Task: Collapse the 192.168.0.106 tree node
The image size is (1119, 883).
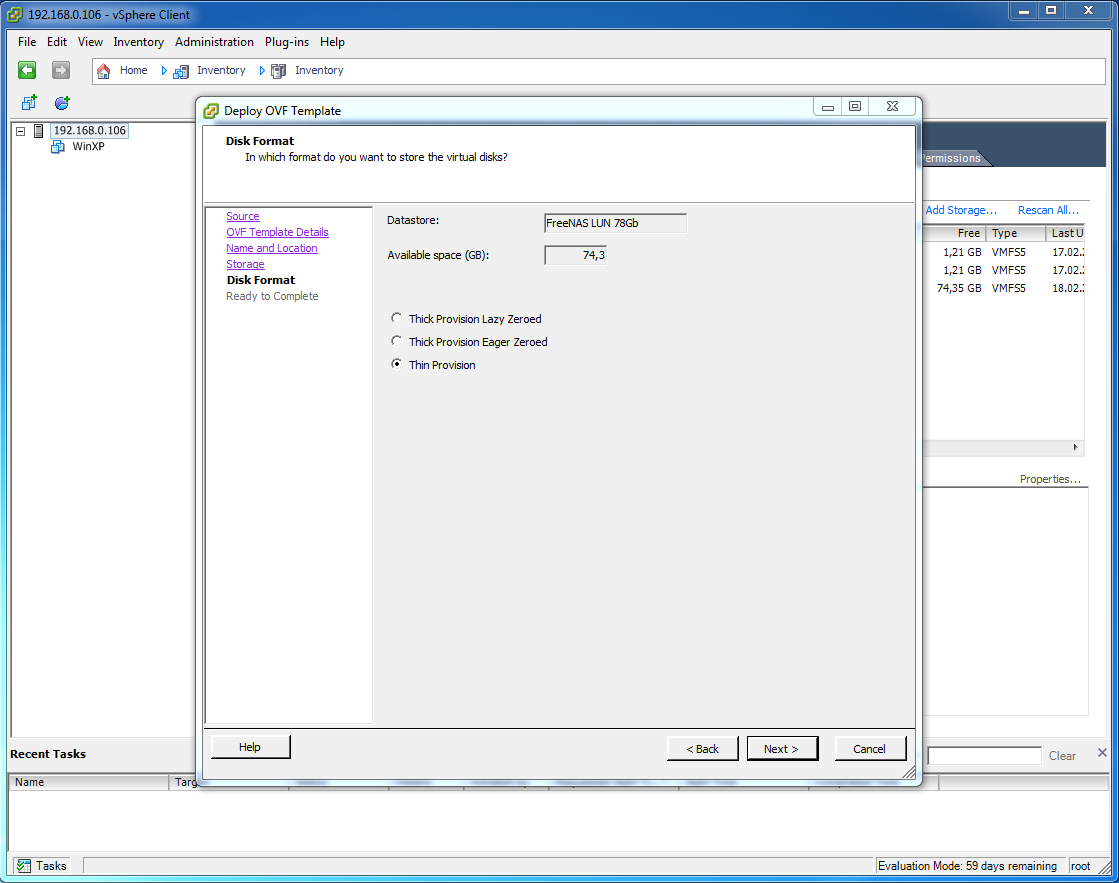Action: tap(21, 131)
